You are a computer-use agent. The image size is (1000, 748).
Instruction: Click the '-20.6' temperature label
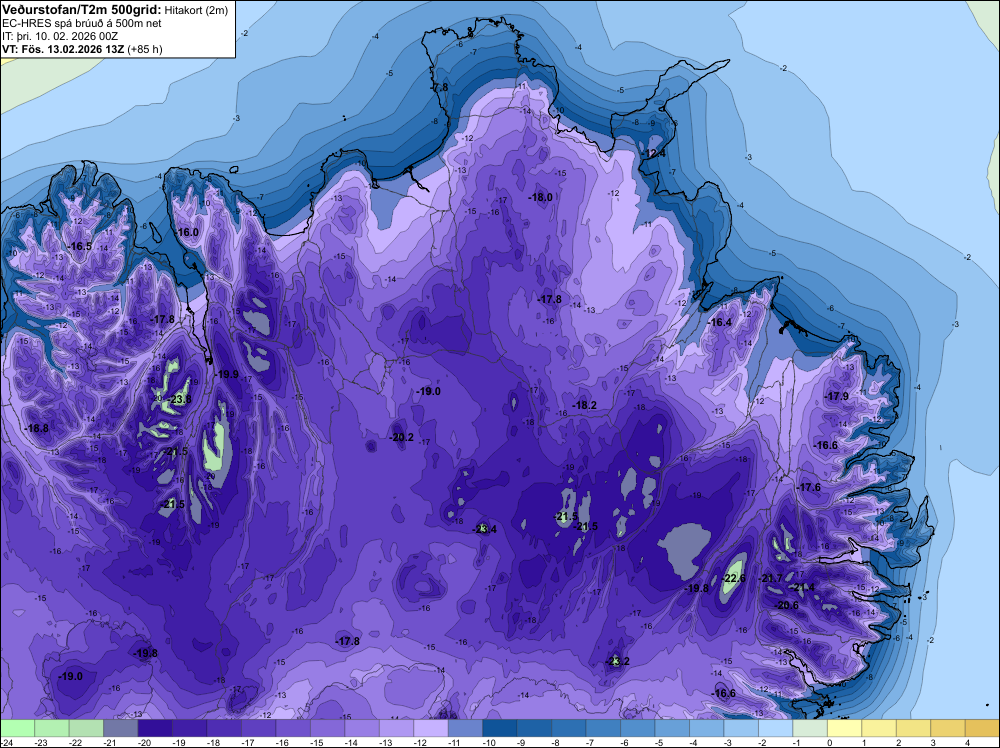click(786, 605)
